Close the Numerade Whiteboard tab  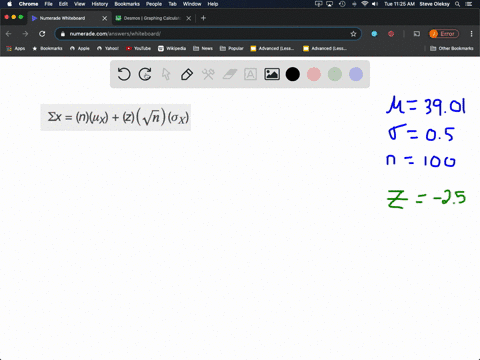pos(105,18)
